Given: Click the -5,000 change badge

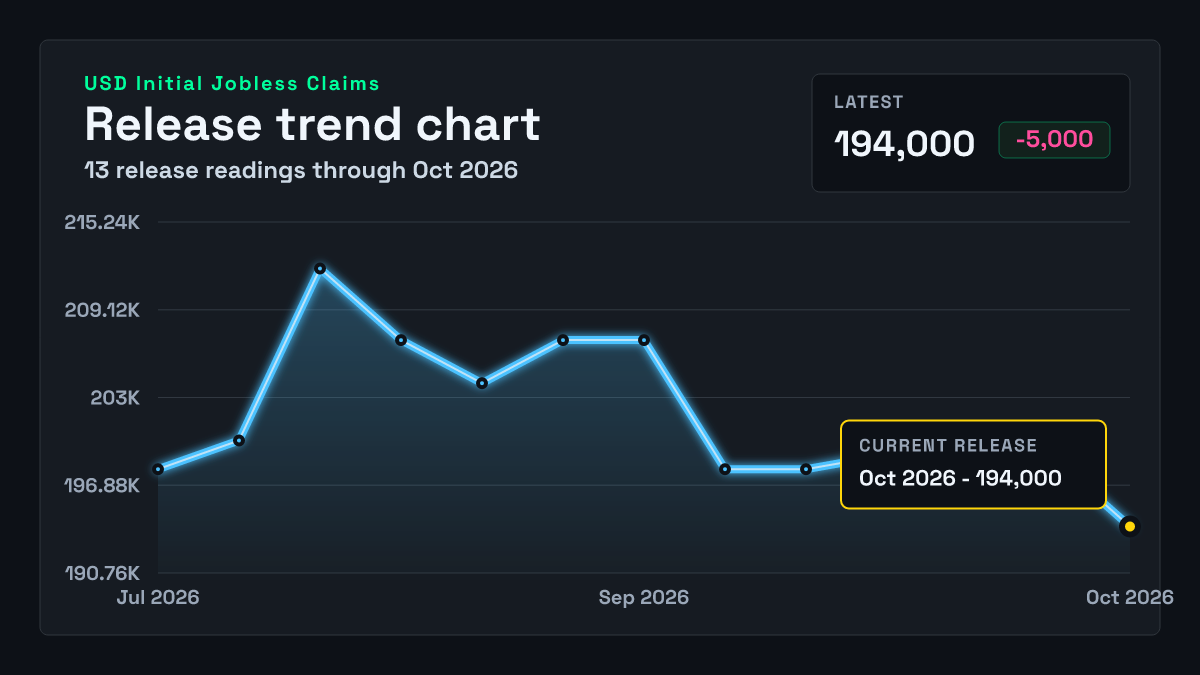Looking at the screenshot, I should 1054,140.
